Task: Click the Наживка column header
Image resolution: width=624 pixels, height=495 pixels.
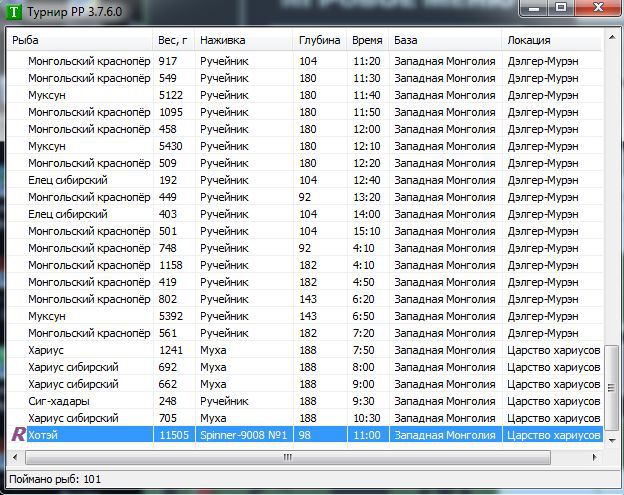Action: 244,40
